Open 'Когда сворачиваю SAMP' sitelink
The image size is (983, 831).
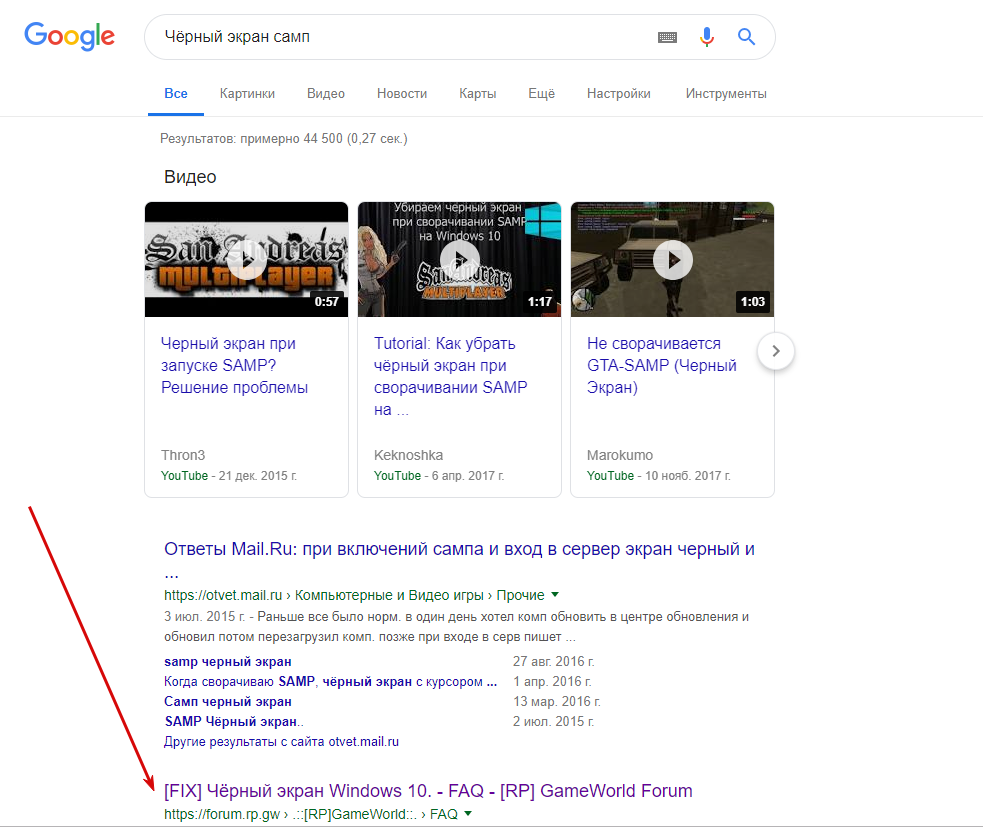tap(330, 681)
